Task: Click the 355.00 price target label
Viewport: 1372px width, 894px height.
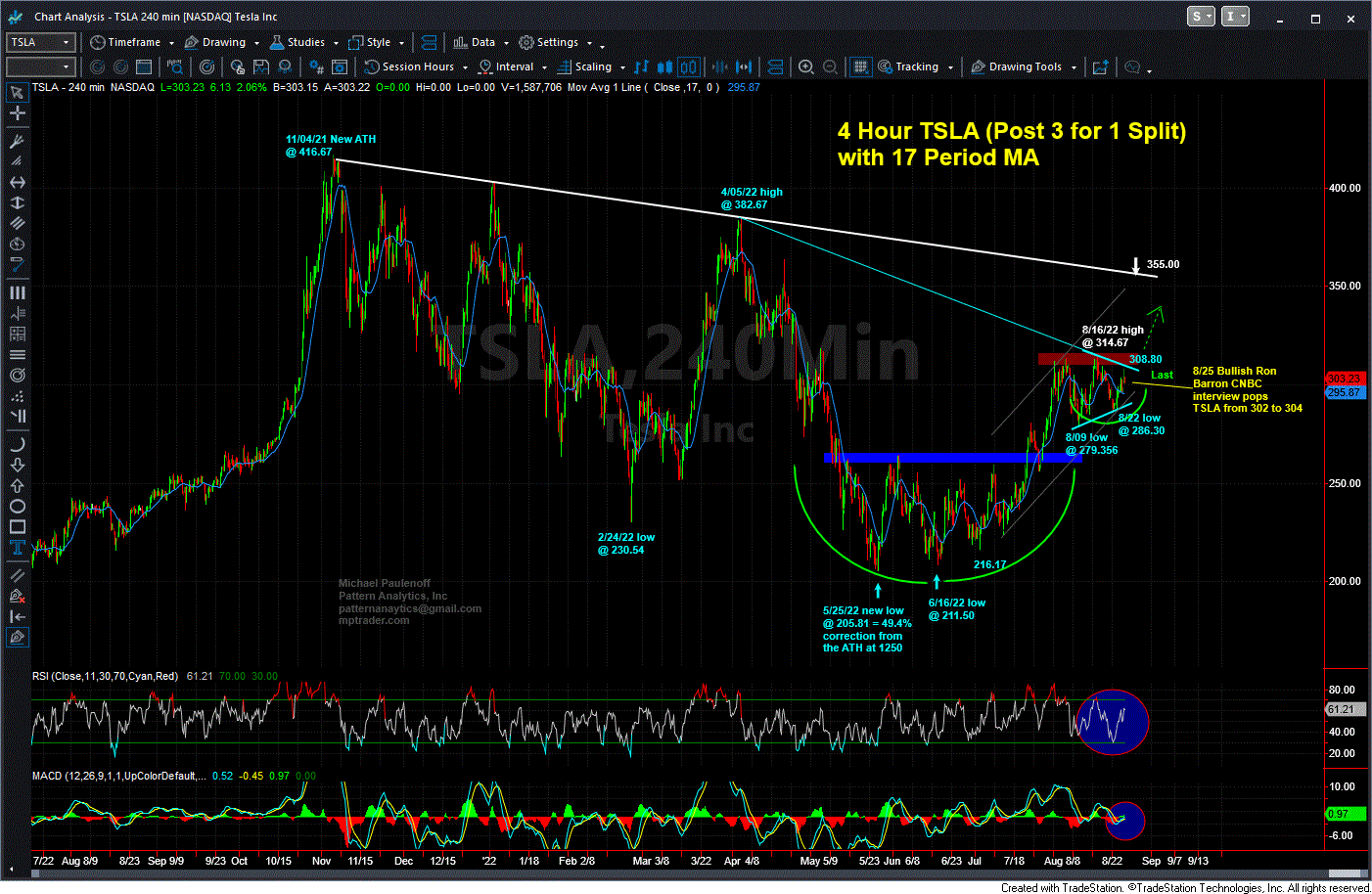Action: tap(1164, 264)
